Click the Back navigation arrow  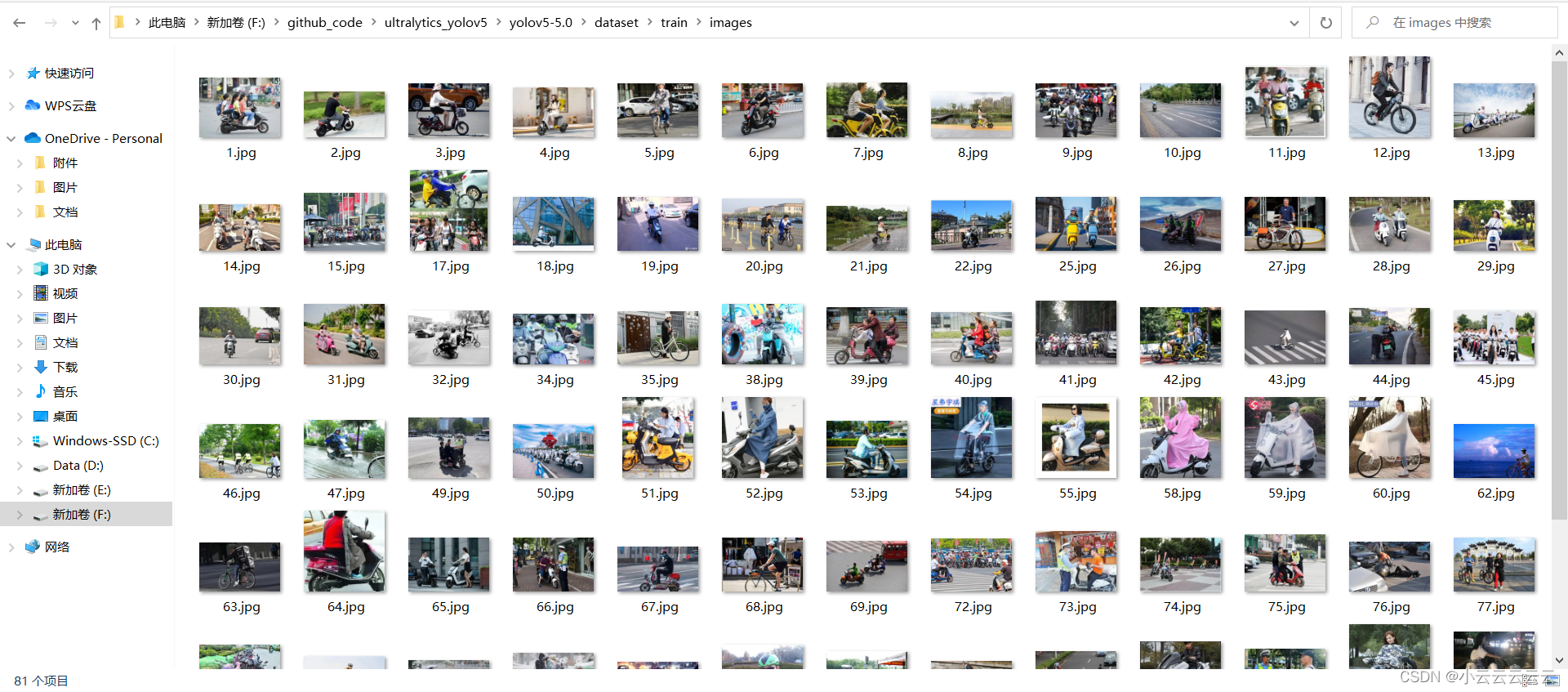click(20, 23)
